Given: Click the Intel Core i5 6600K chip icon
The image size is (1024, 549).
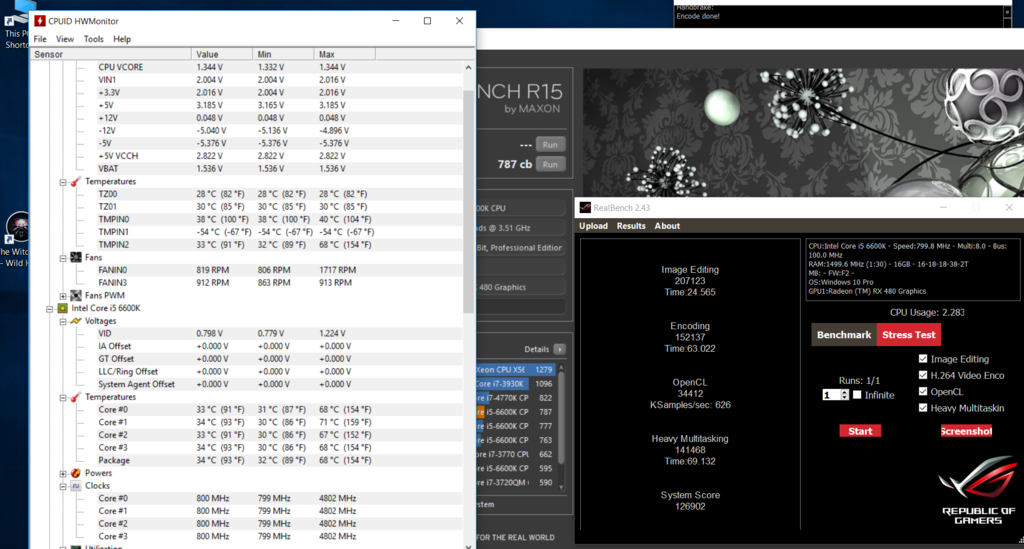Looking at the screenshot, I should coord(63,308).
